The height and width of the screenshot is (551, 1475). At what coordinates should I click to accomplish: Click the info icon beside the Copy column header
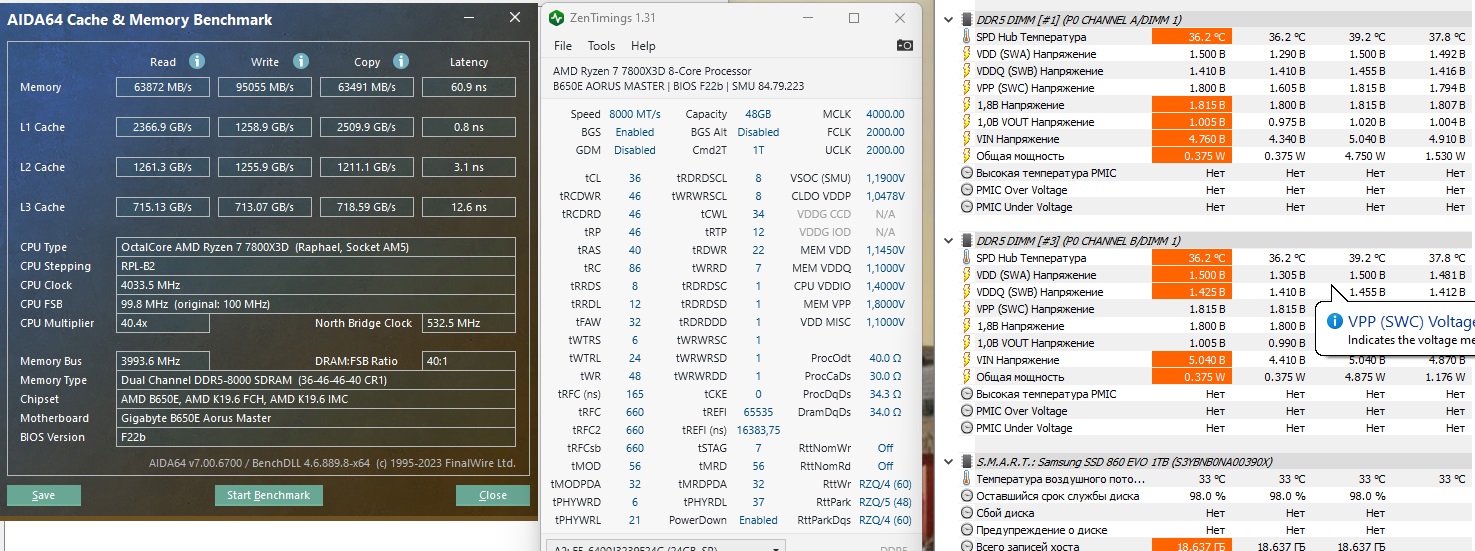click(x=401, y=62)
